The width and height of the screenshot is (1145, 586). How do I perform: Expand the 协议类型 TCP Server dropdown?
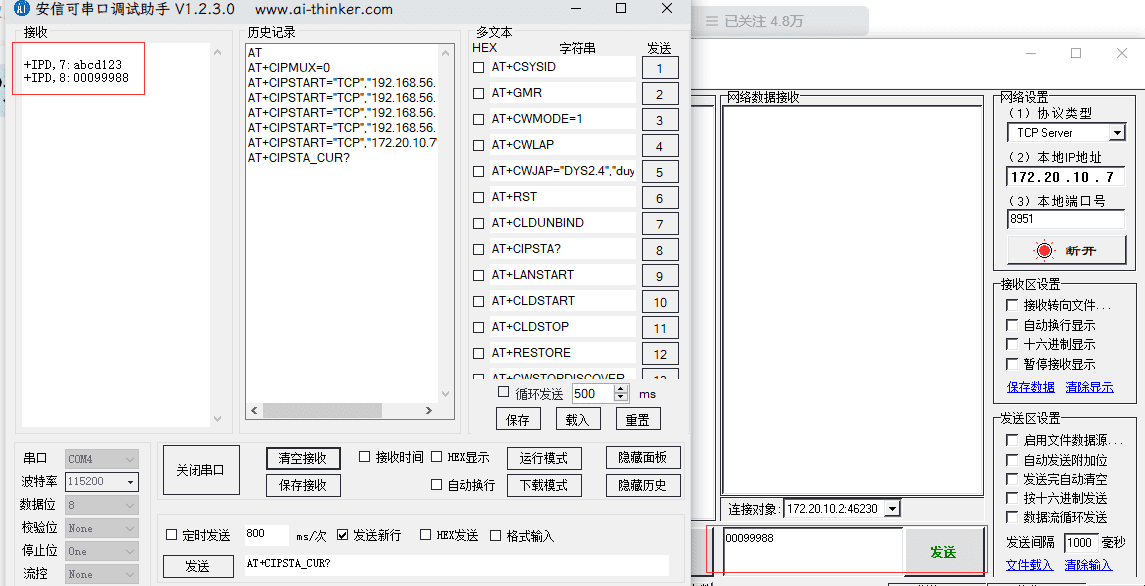click(1116, 133)
